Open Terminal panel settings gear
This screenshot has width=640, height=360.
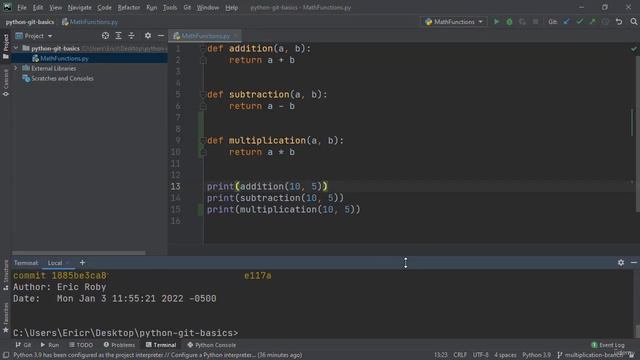tap(621, 263)
